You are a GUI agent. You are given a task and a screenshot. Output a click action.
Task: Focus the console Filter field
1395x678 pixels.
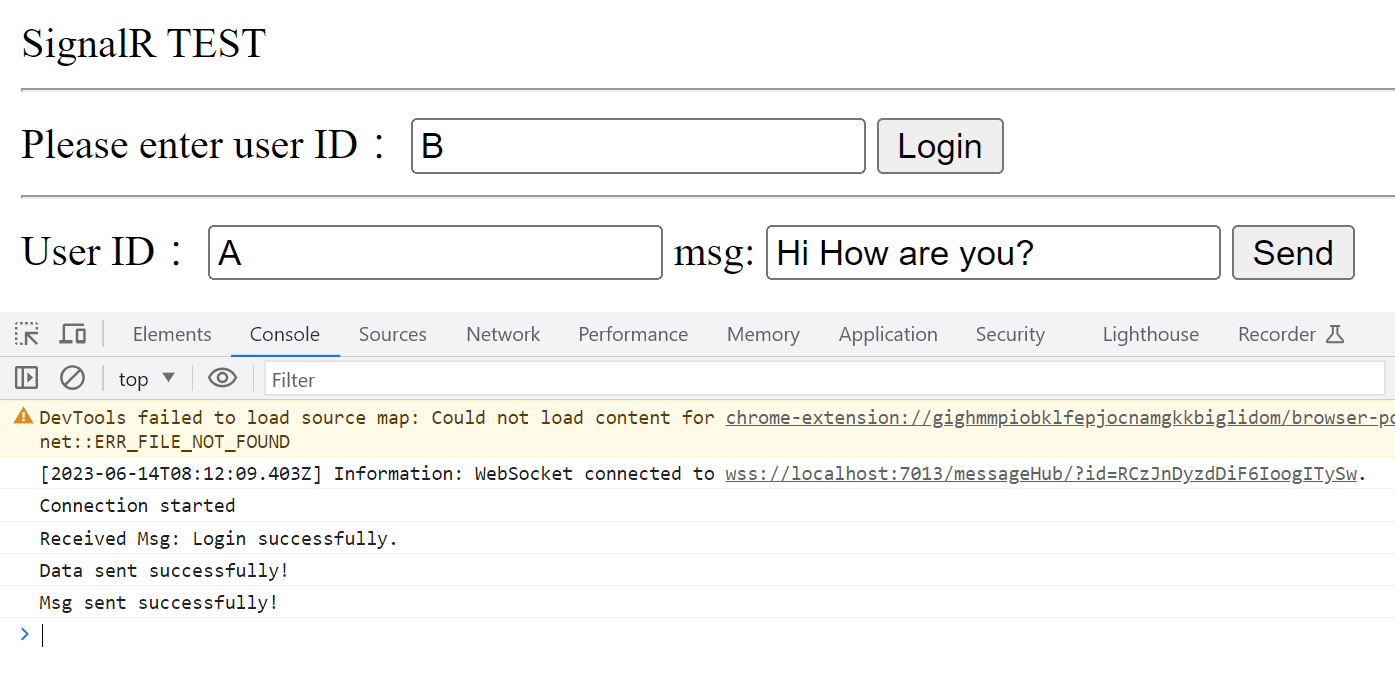coord(825,379)
